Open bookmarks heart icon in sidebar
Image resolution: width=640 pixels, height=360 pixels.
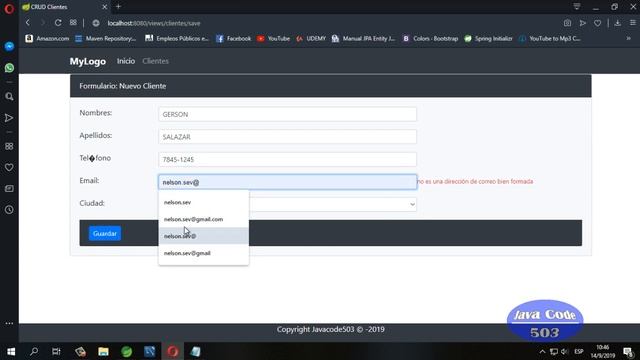coord(9,167)
